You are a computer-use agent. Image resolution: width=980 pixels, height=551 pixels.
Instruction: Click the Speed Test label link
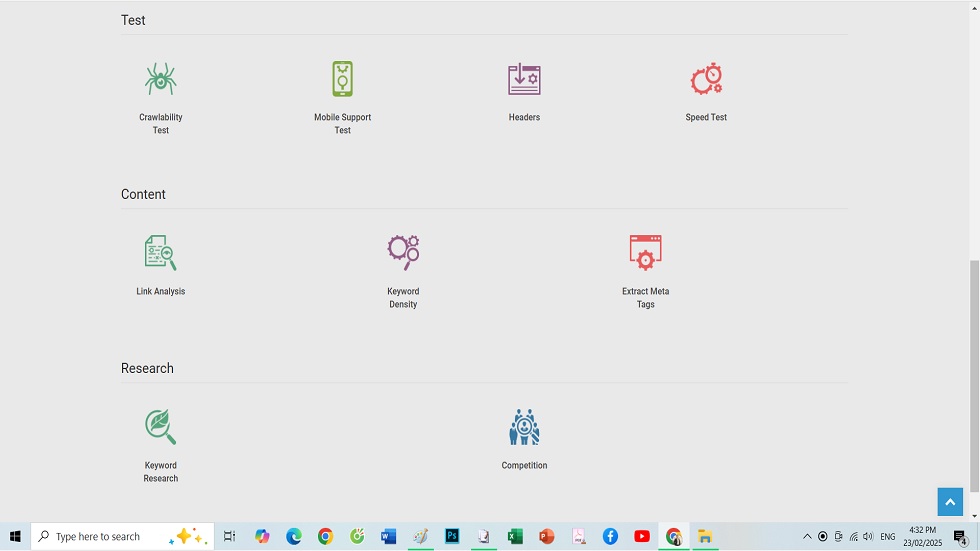[x=706, y=118]
